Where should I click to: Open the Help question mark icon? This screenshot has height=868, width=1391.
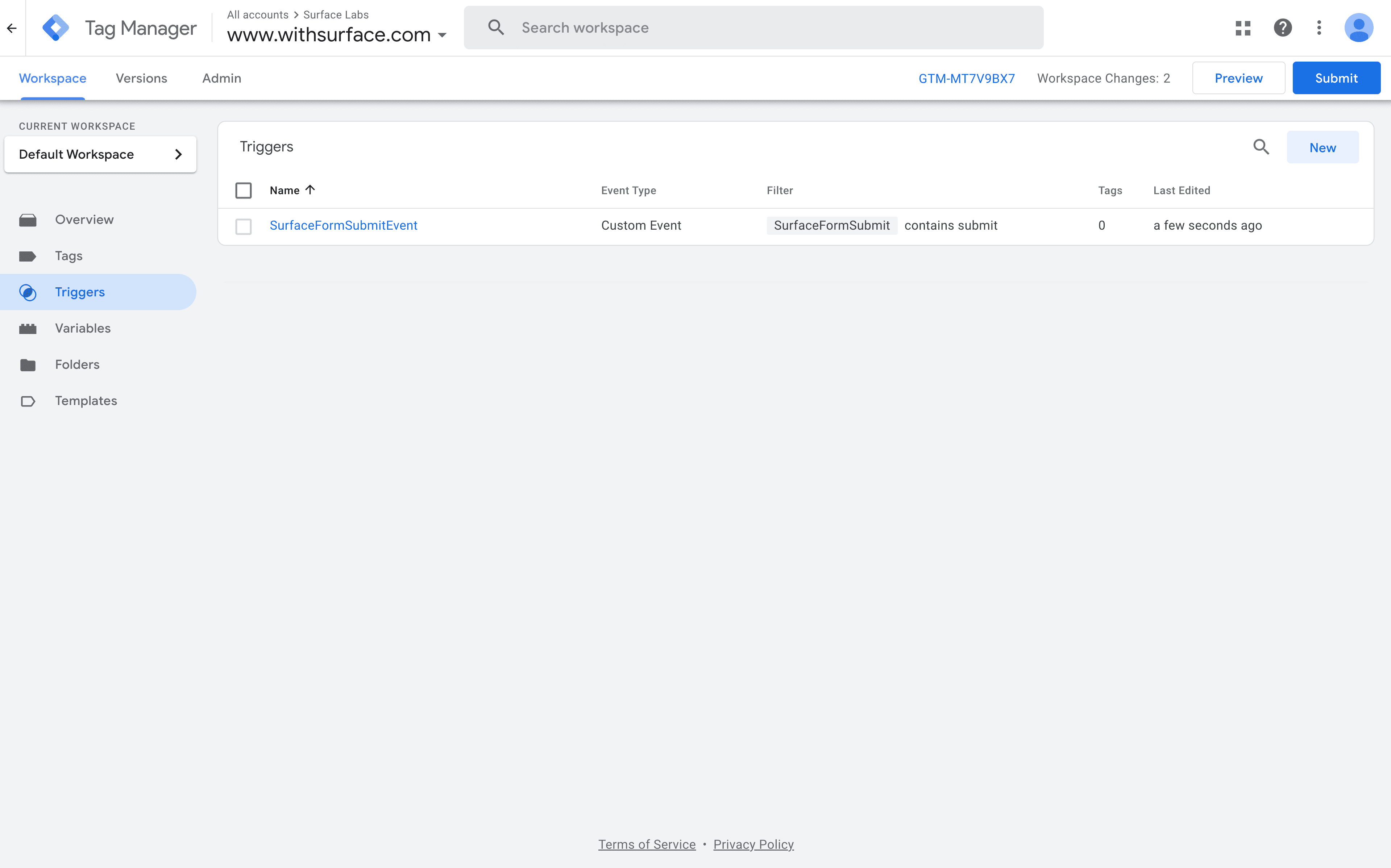tap(1283, 28)
